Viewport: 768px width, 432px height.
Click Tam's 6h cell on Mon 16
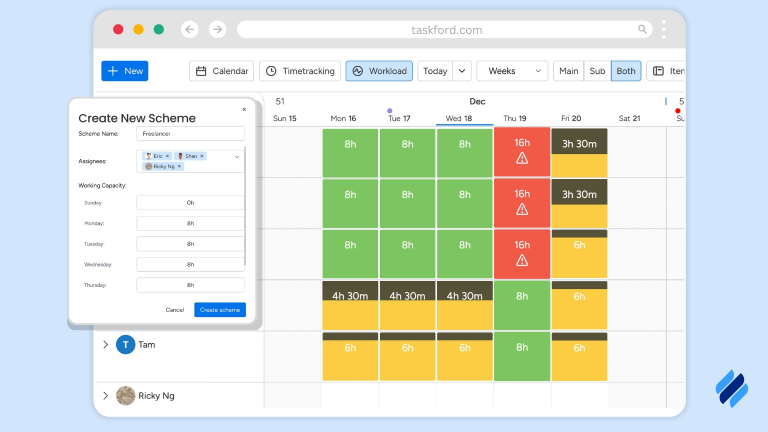(x=350, y=357)
